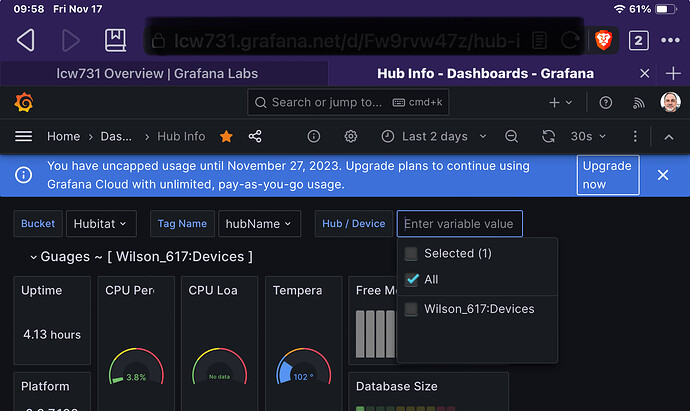
Task: Select the Hub Info Dashboards tab
Action: 485,73
